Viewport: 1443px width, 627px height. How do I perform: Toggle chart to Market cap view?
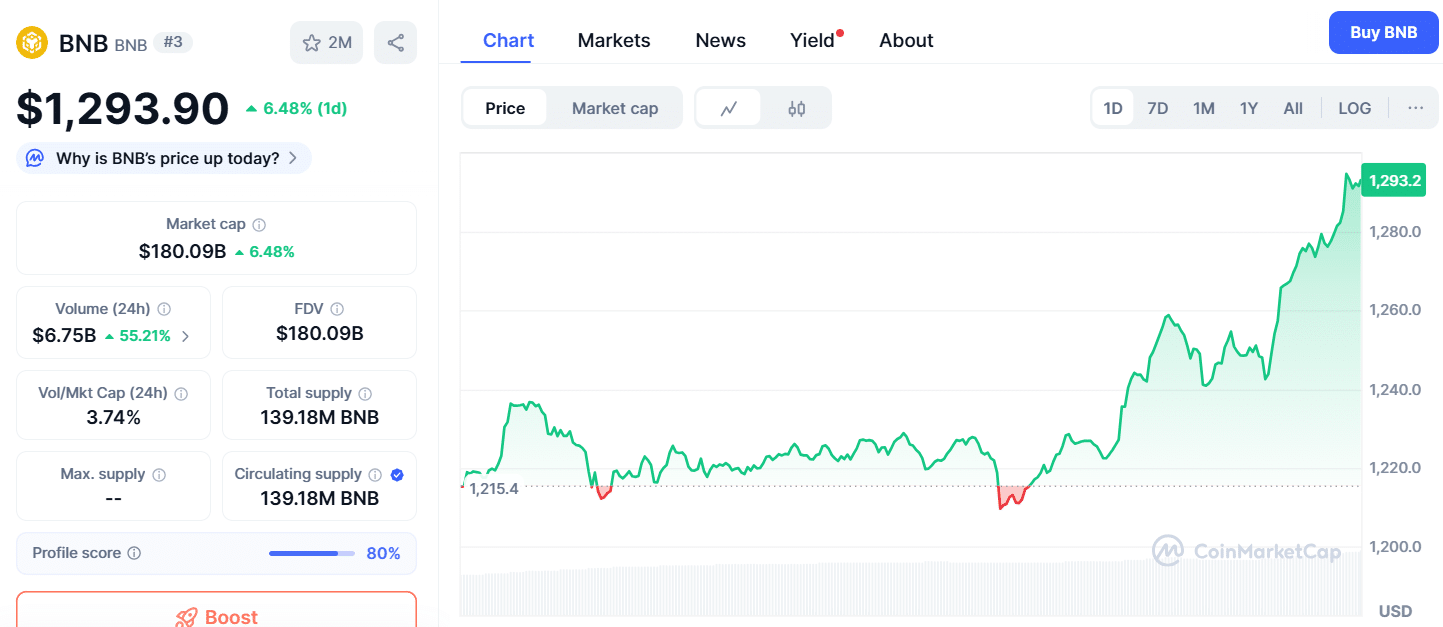(614, 108)
